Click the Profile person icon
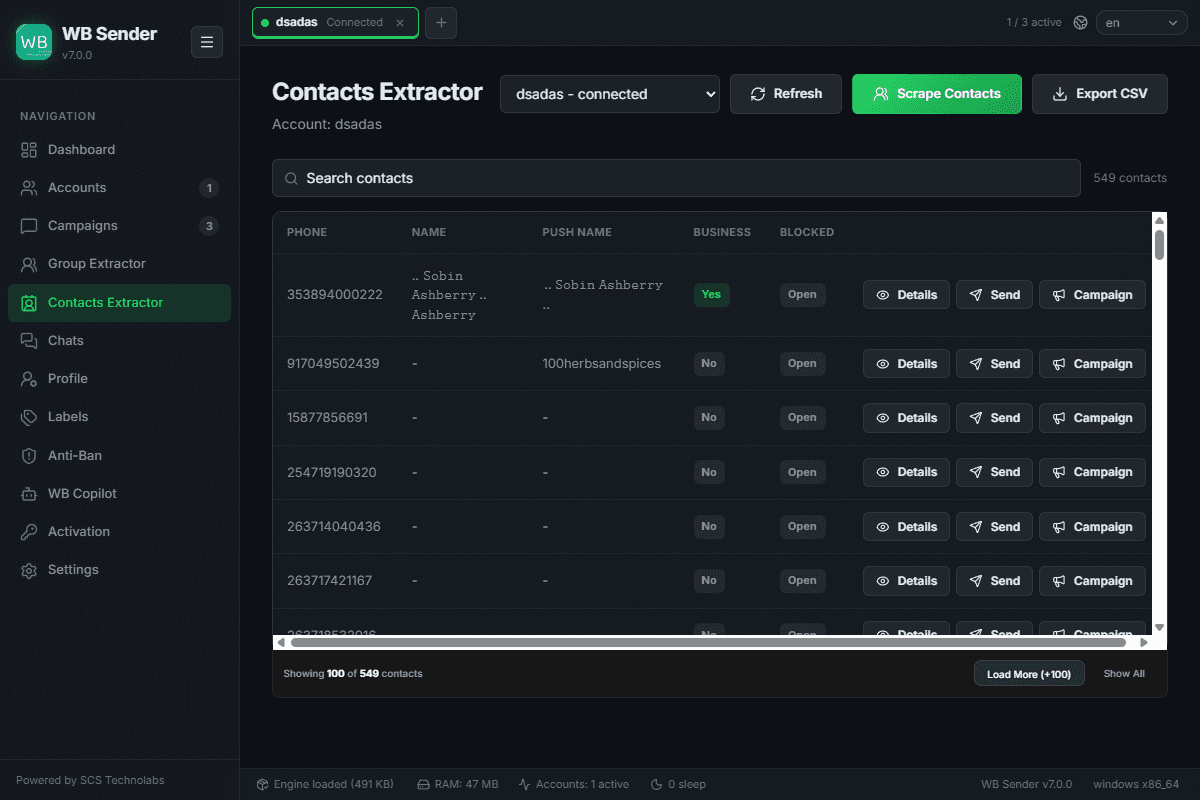 pos(29,379)
